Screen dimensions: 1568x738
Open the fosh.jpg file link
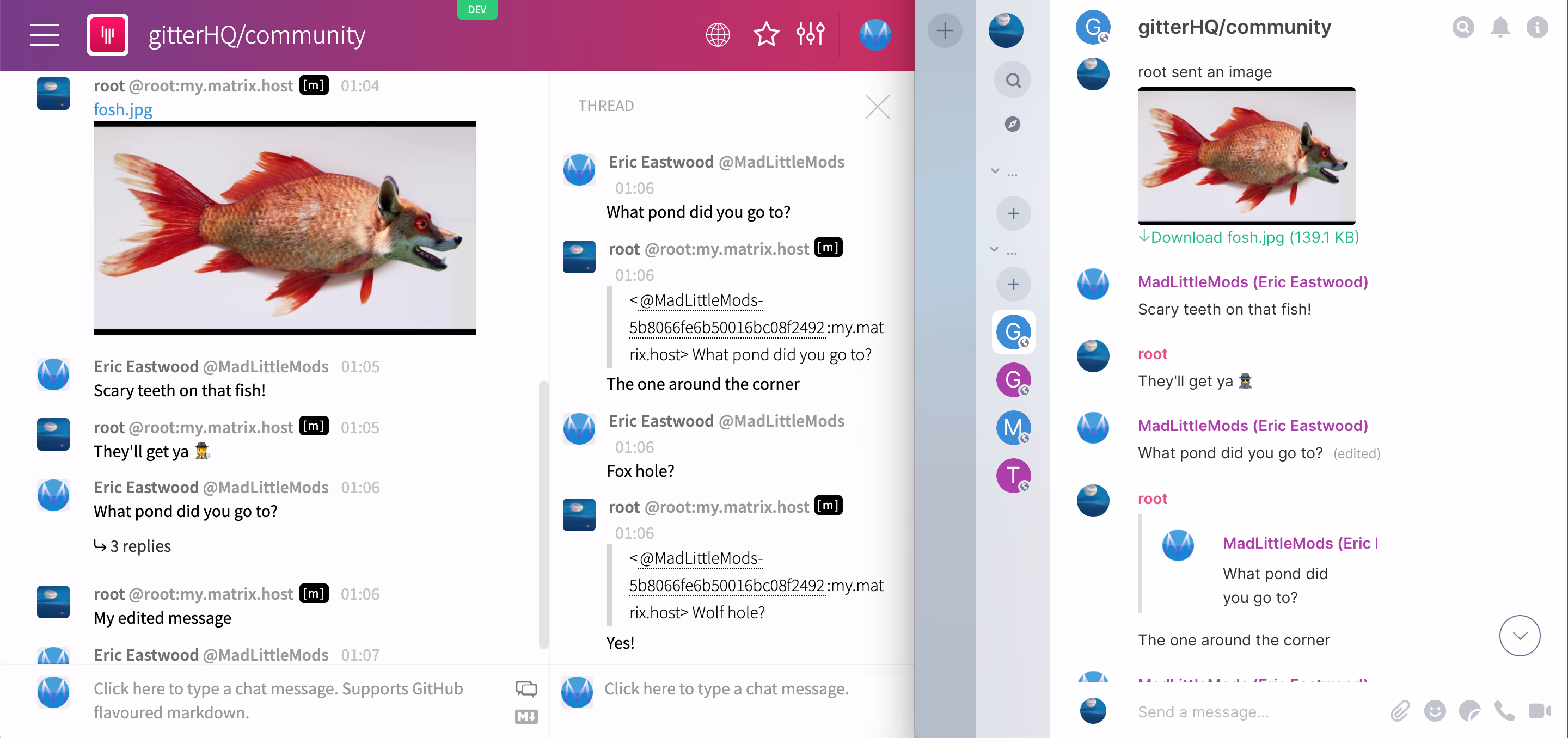(123, 109)
